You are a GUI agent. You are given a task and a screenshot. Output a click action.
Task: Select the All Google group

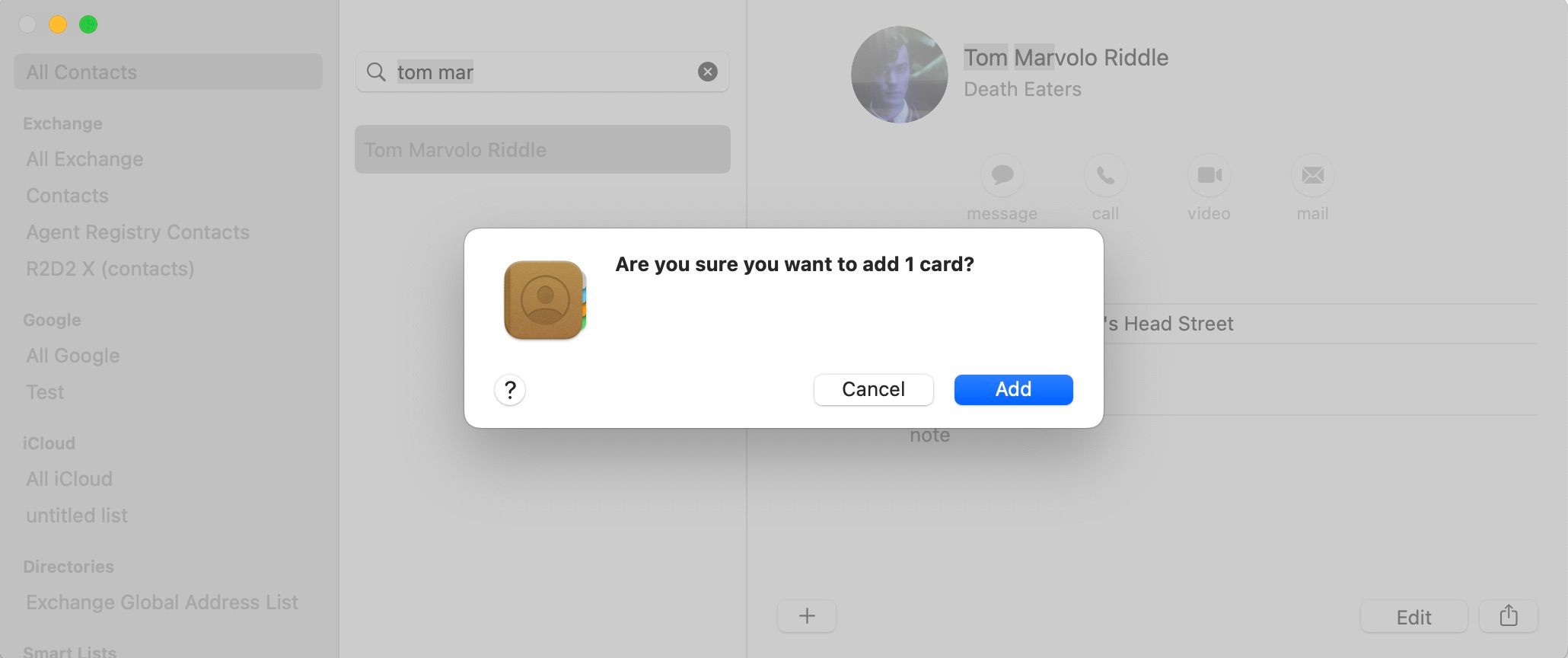(x=73, y=356)
